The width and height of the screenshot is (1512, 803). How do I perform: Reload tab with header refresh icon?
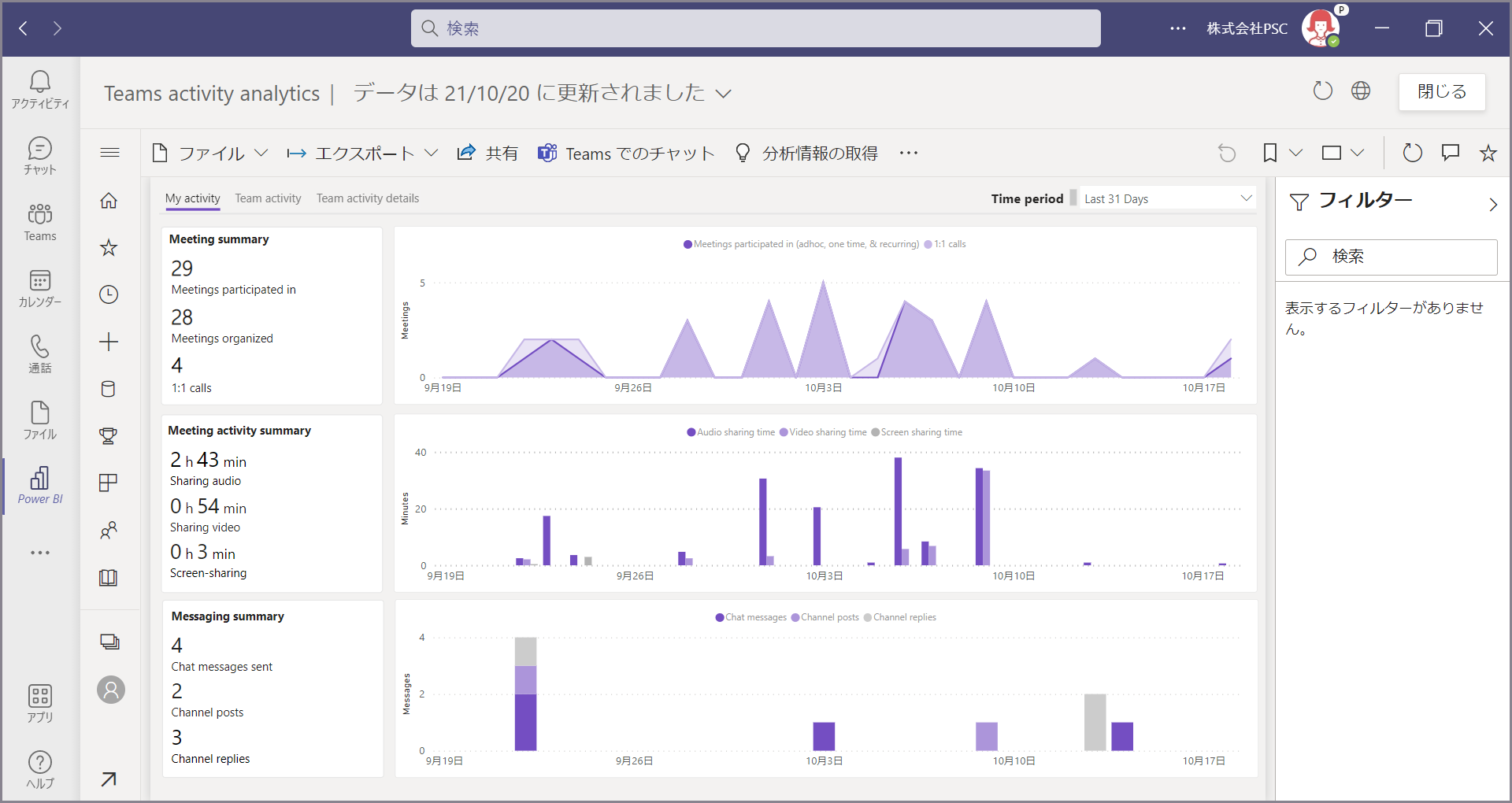point(1323,91)
